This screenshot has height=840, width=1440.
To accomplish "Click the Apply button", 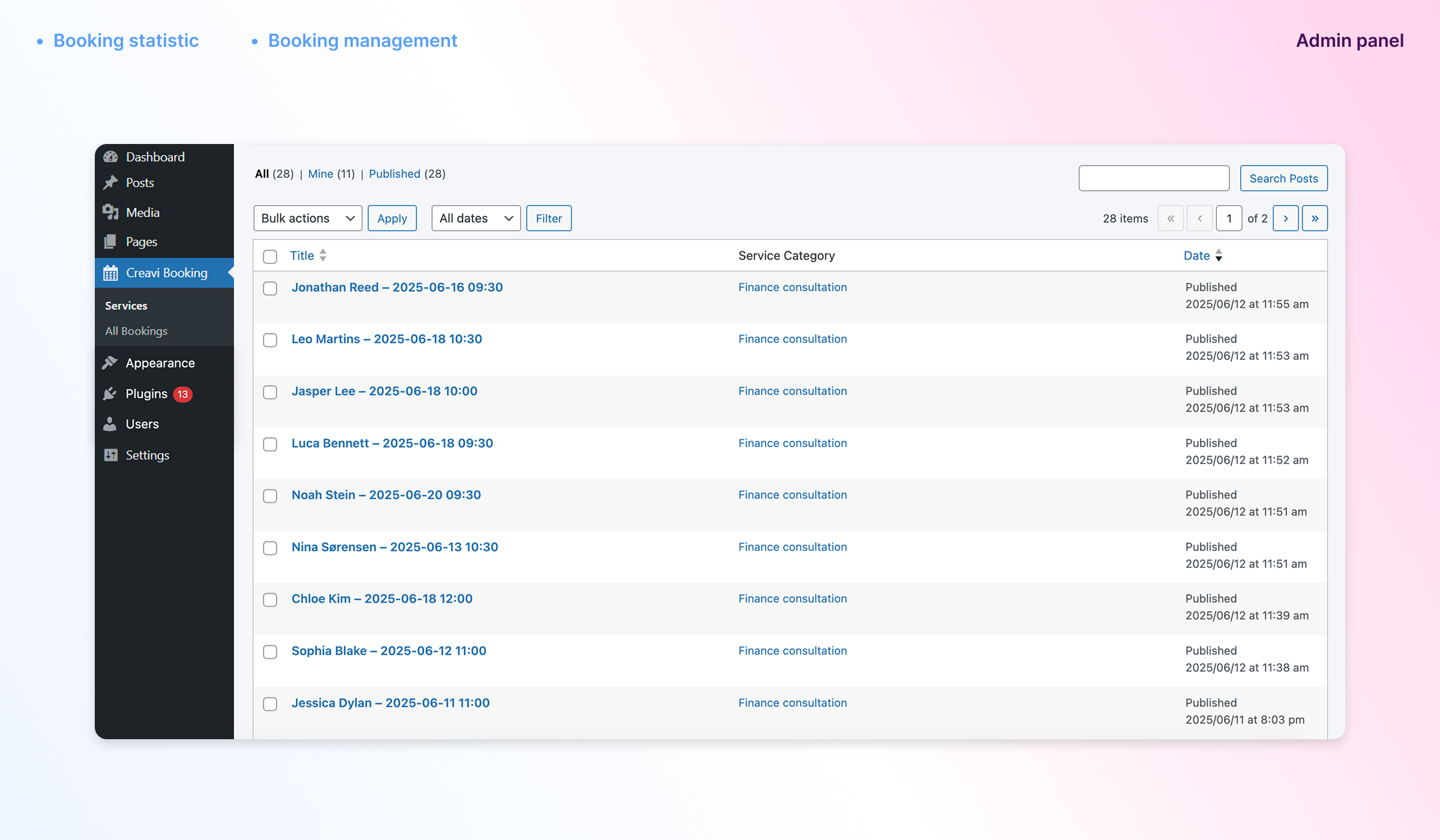I will click(392, 218).
